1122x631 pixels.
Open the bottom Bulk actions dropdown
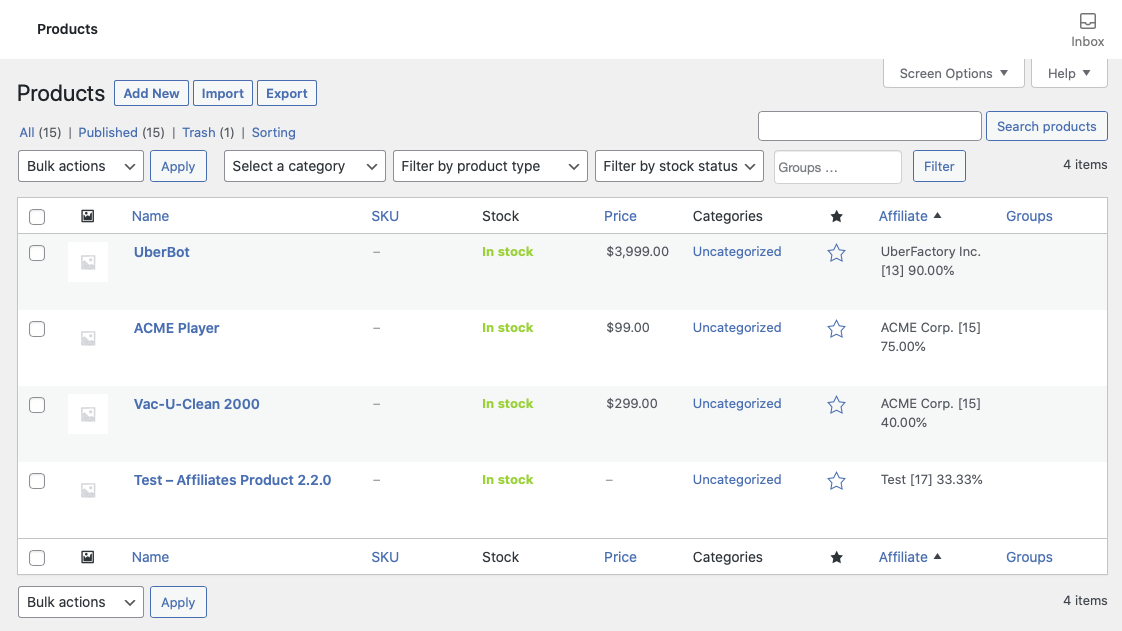point(81,602)
